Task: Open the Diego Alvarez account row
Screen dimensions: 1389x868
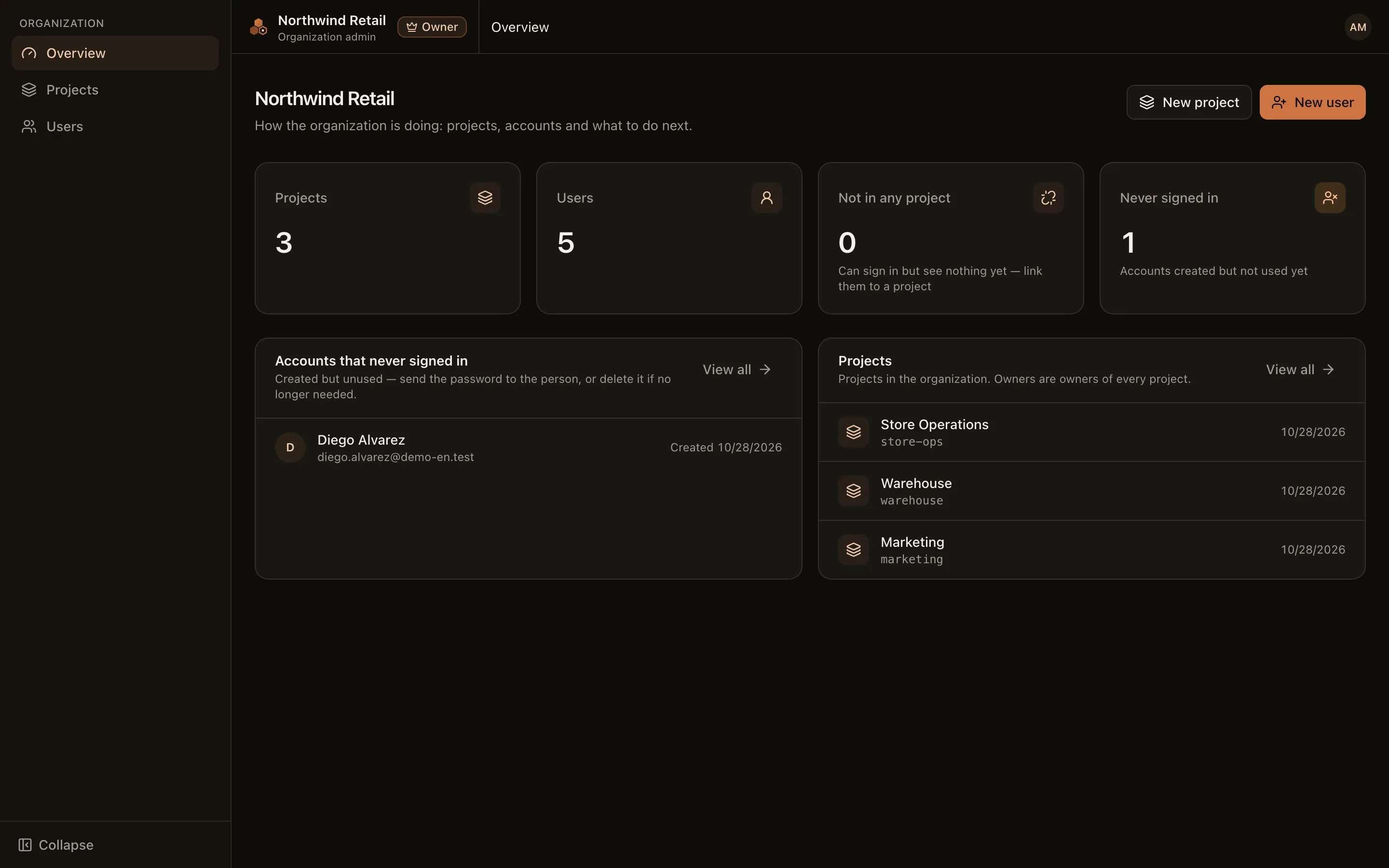Action: 528,447
